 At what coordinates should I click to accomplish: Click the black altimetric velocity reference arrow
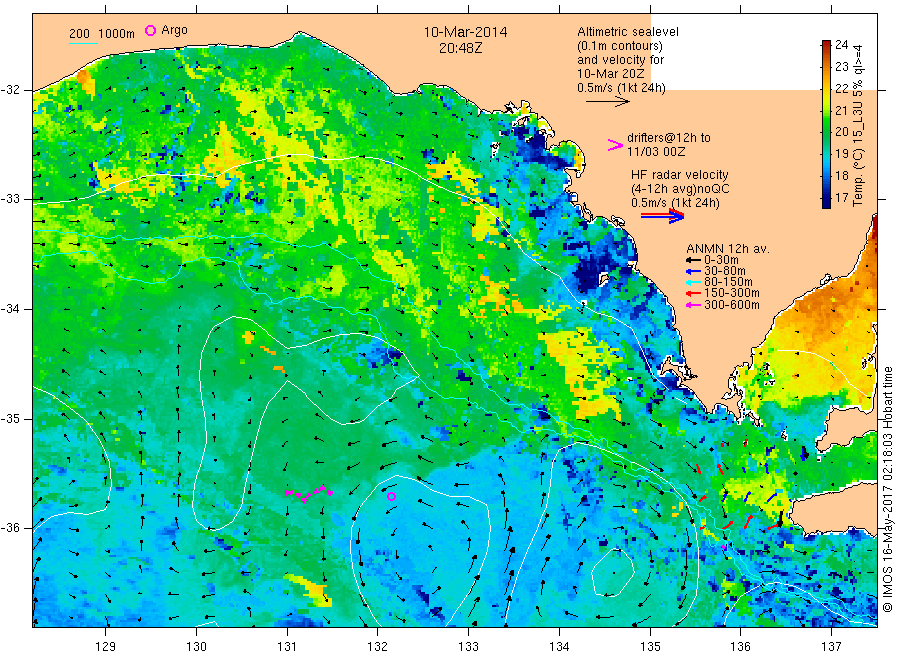click(x=608, y=102)
